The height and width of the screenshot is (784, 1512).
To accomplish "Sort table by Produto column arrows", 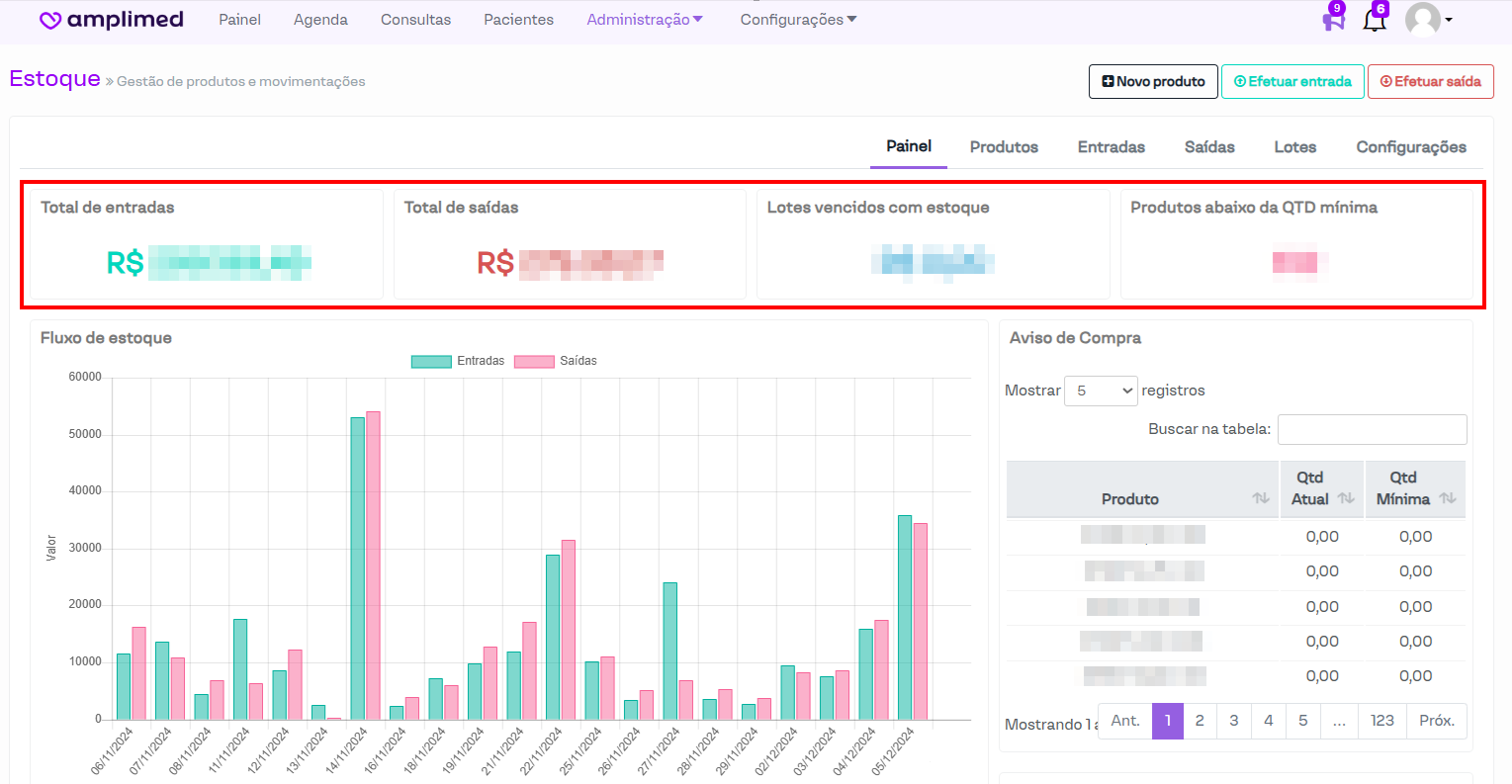I will 1261,498.
